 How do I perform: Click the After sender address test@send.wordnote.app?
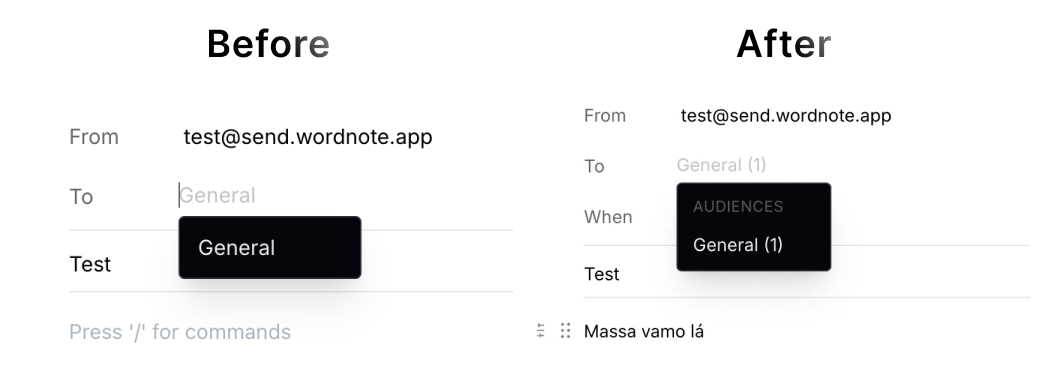click(786, 116)
